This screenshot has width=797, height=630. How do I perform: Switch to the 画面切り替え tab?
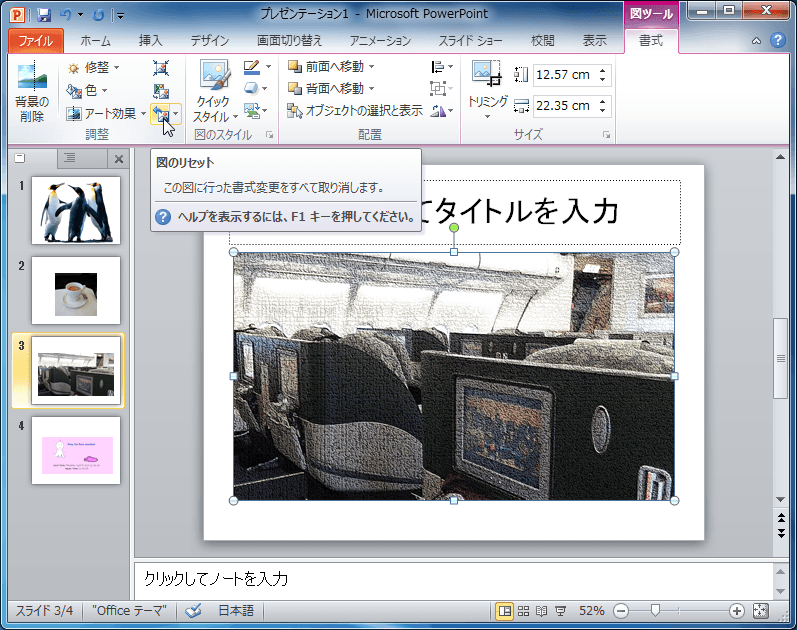289,41
